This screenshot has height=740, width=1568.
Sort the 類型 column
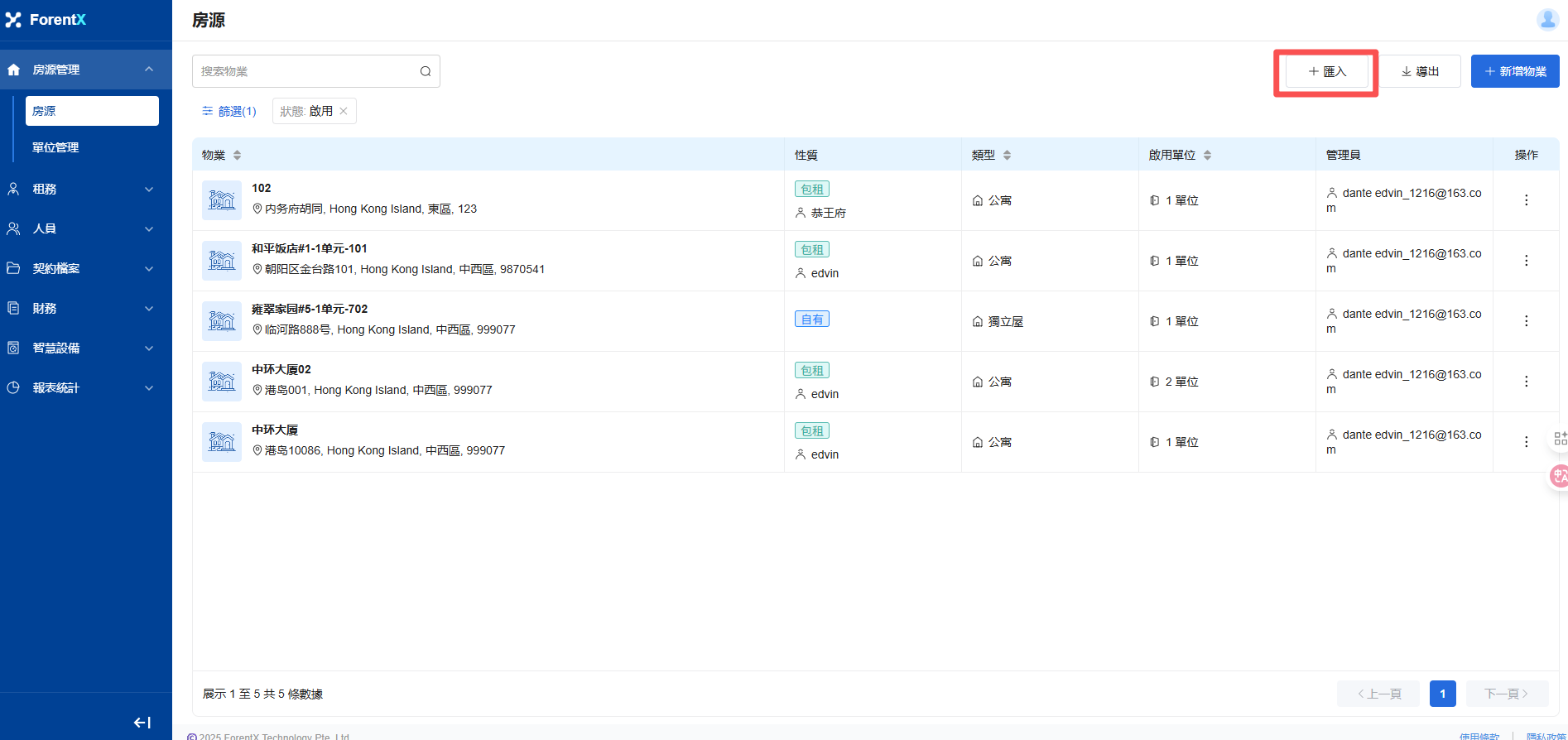click(x=1007, y=156)
